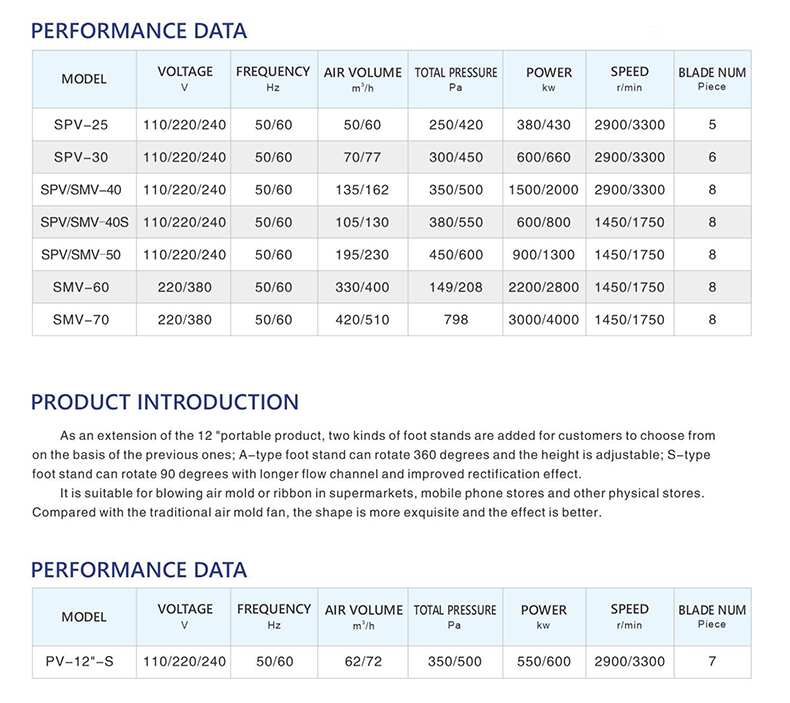Click the 420/510 air volume cell
Screen dimensions: 790x703
point(362,320)
